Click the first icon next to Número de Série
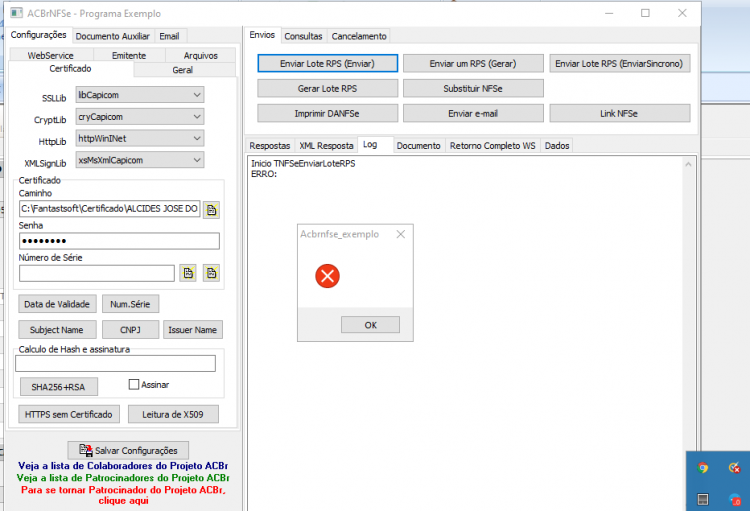The width and height of the screenshot is (750, 511). click(x=188, y=273)
